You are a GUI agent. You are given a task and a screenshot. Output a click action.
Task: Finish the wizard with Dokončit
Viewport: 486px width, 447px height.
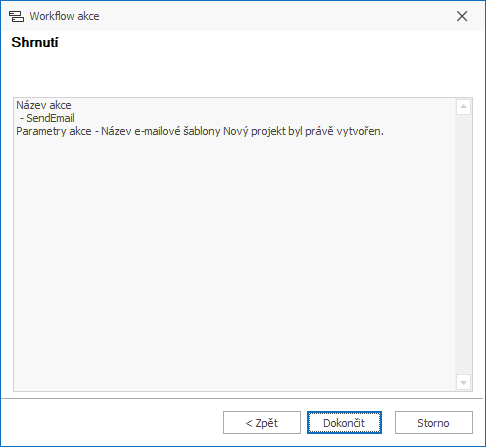(x=344, y=423)
